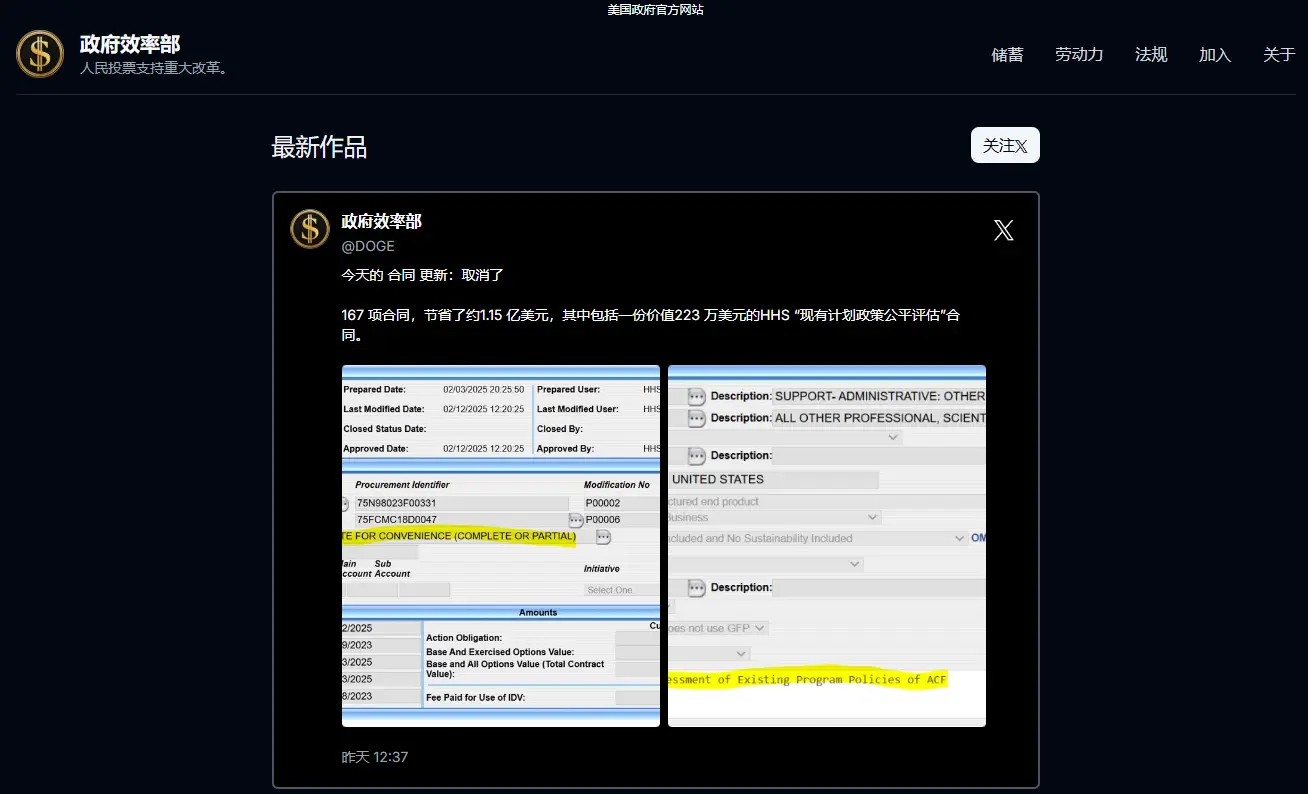Click the 人民投票支持重大改革 tagline
Image resolution: width=1308 pixels, height=794 pixels.
coord(154,69)
